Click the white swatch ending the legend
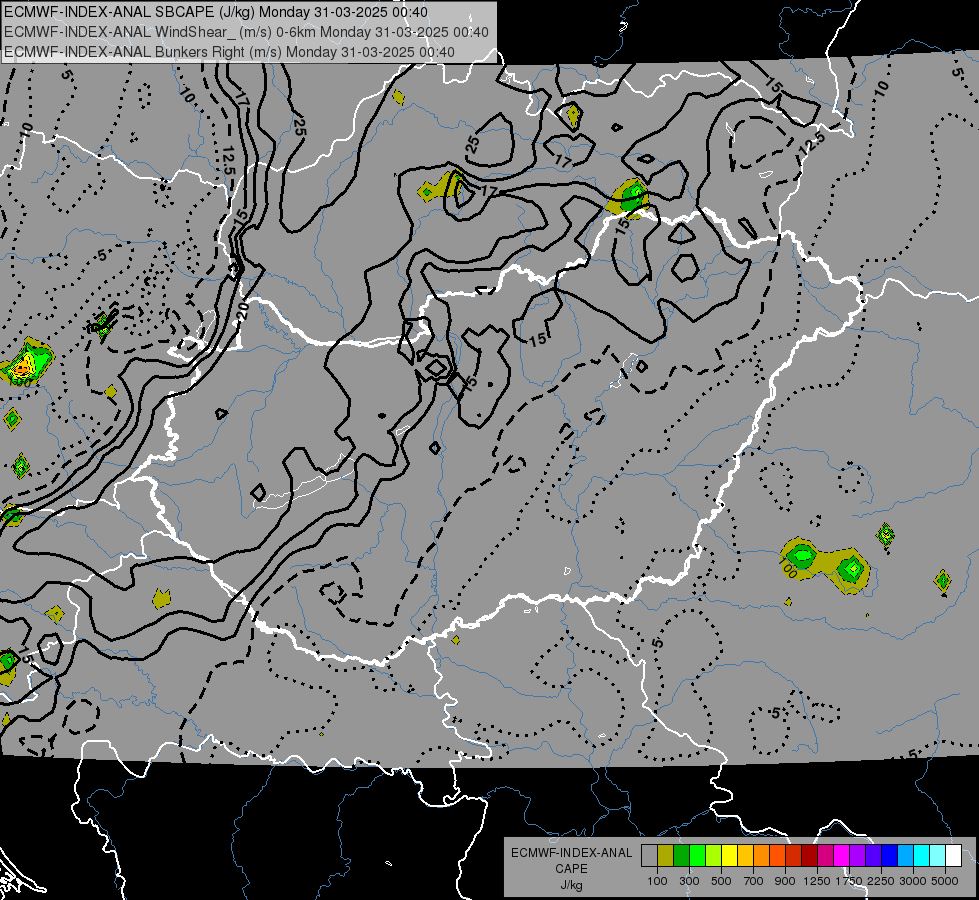This screenshot has width=979, height=900. [x=953, y=856]
